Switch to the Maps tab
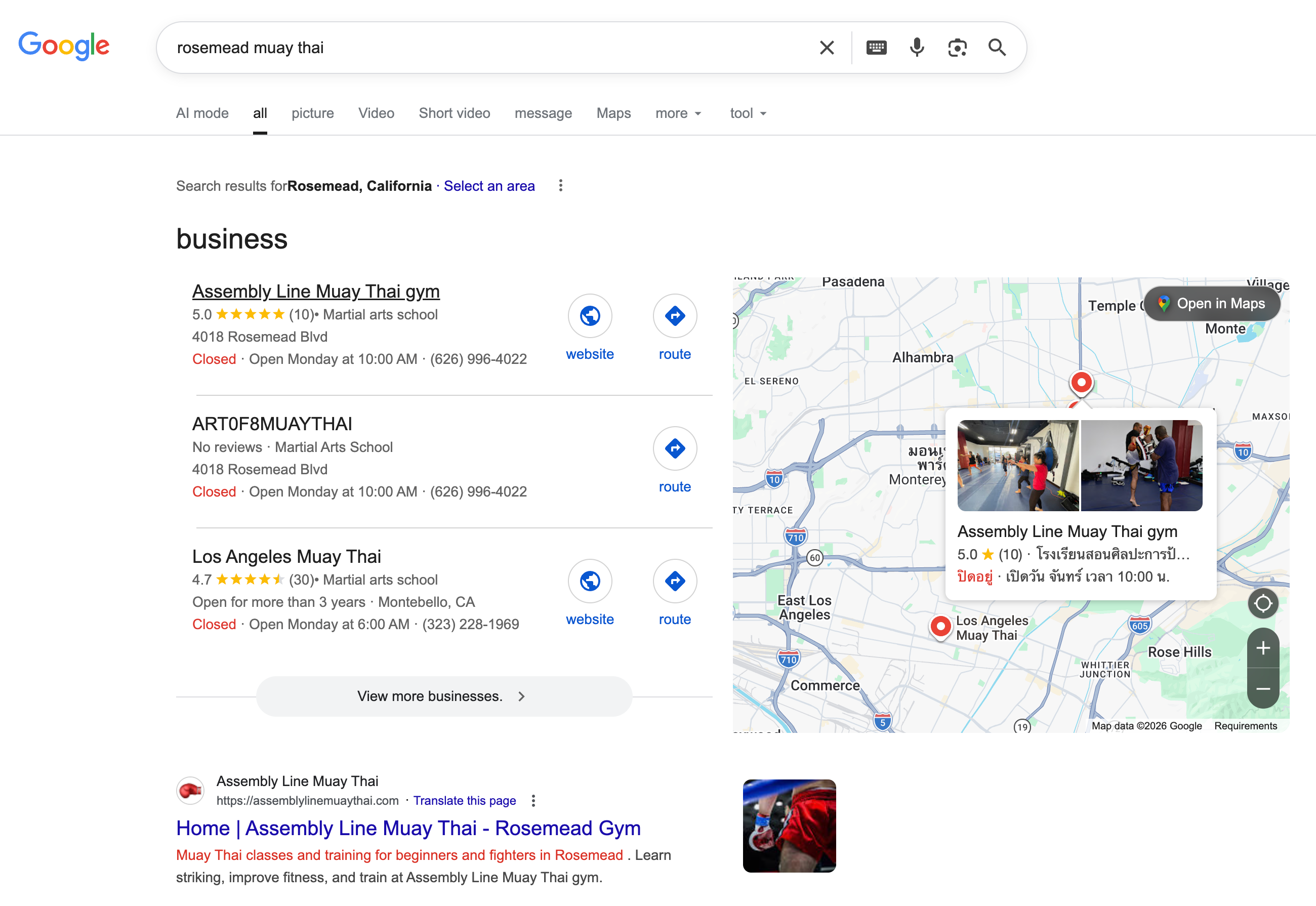Viewport: 1316px width, 906px height. click(x=613, y=113)
